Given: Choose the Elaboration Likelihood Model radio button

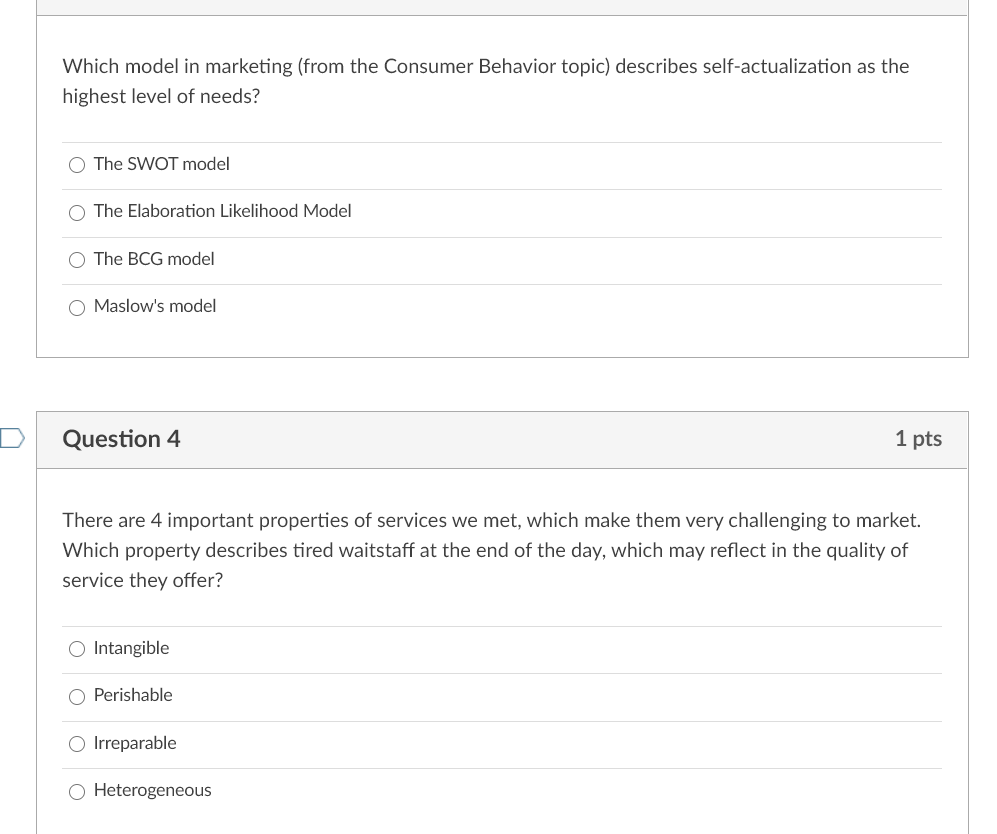Looking at the screenshot, I should pyautogui.click(x=77, y=212).
